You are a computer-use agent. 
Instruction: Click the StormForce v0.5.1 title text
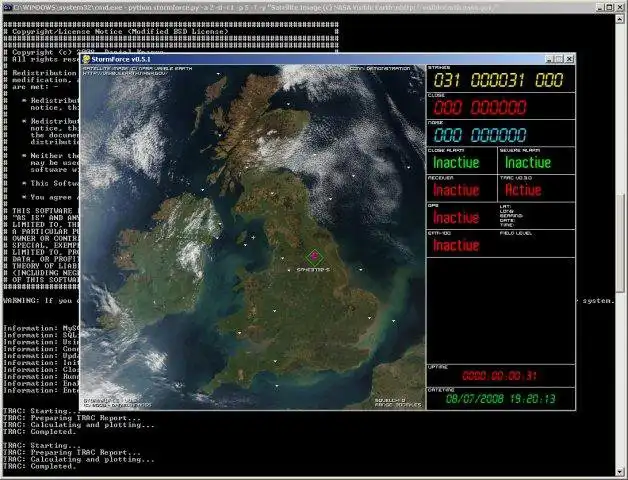(x=121, y=59)
